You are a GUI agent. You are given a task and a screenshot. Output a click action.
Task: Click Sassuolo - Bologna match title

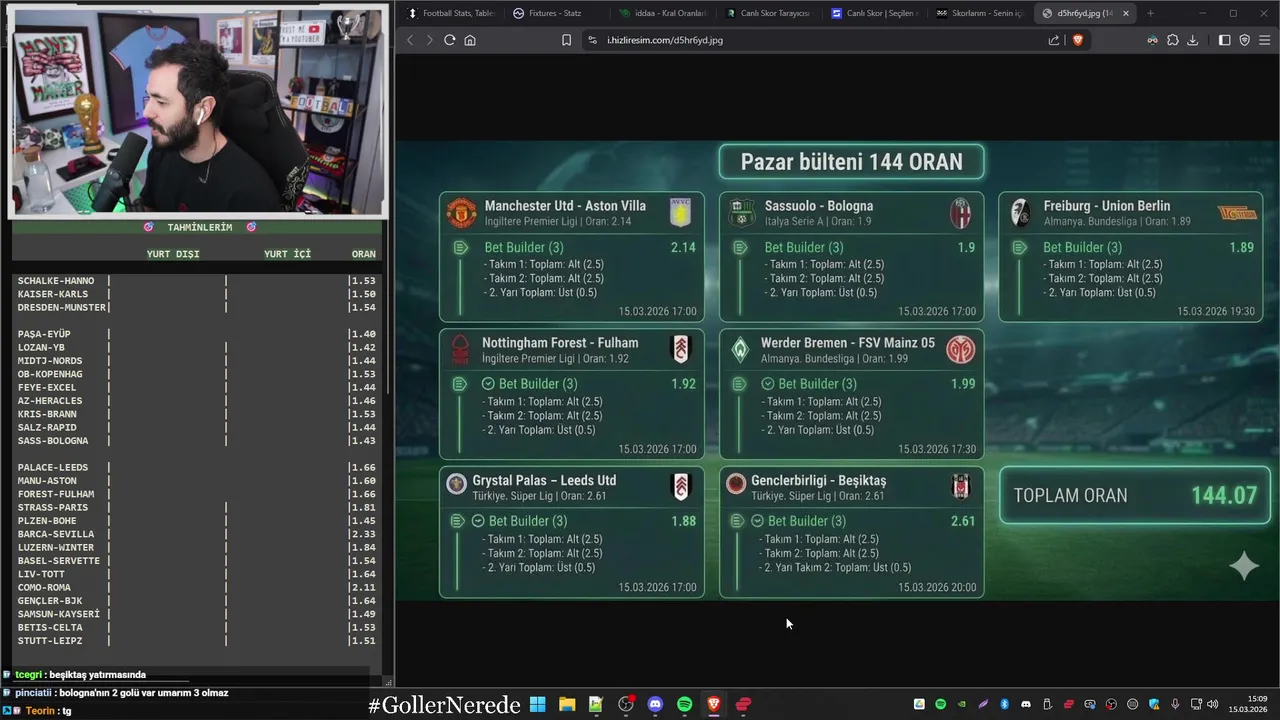(x=819, y=205)
